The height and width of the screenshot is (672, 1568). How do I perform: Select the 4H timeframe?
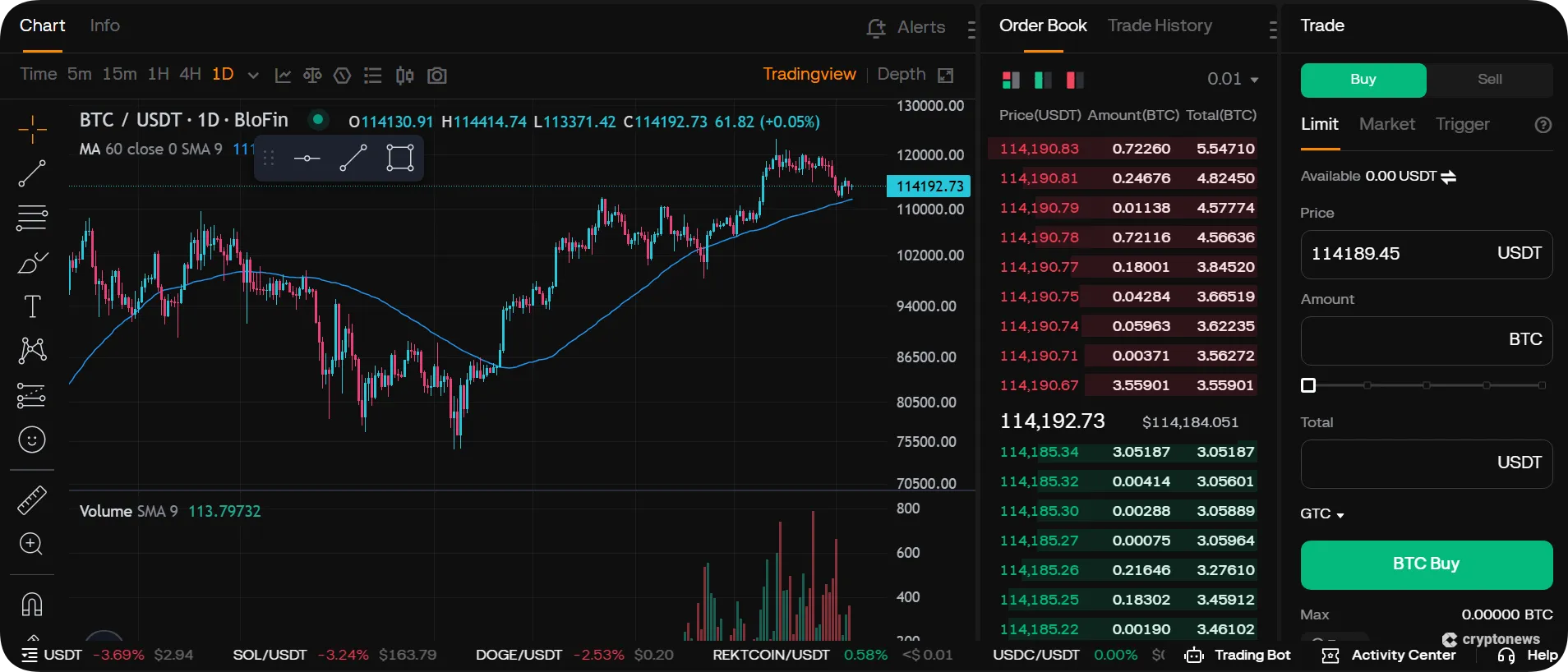[x=190, y=74]
